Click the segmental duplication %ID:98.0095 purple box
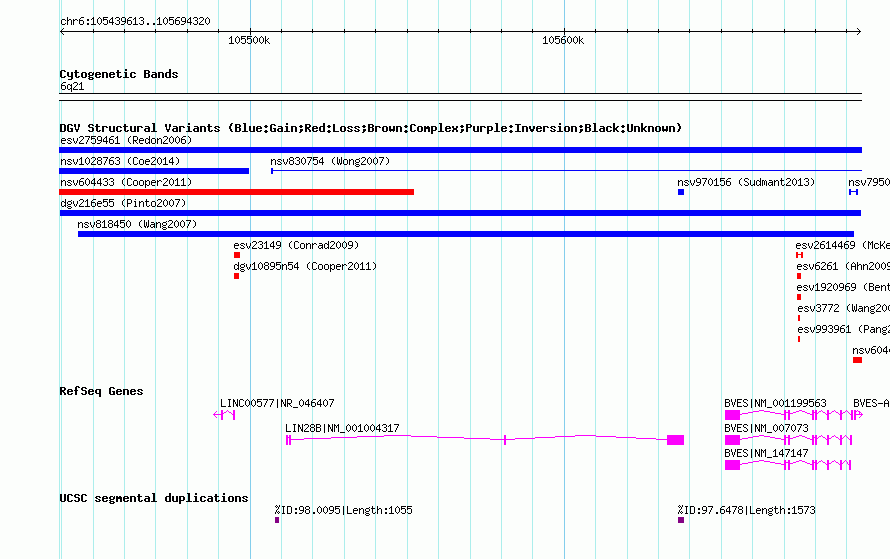This screenshot has width=890, height=559. point(277,520)
